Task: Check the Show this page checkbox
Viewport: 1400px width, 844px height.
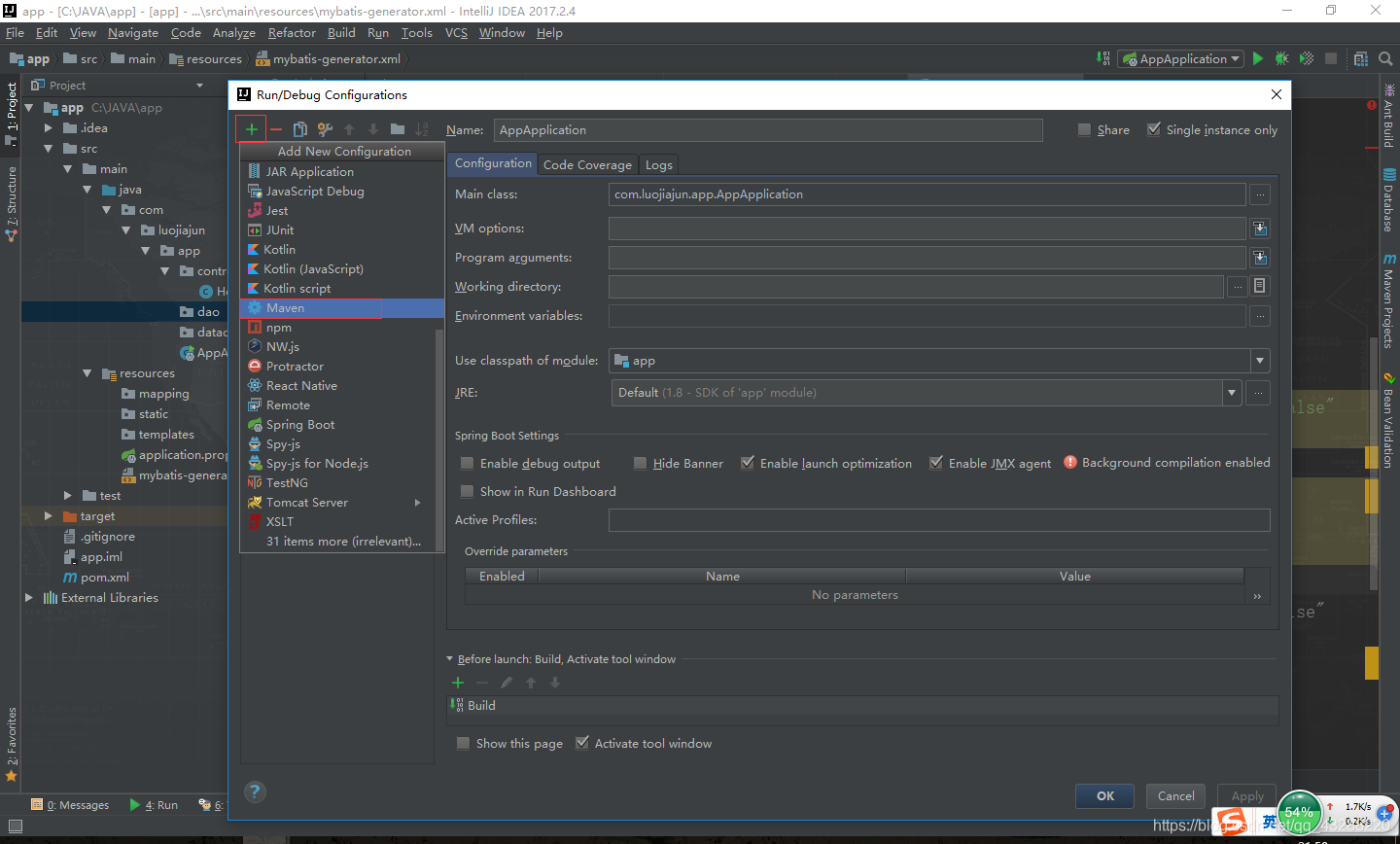Action: (464, 743)
